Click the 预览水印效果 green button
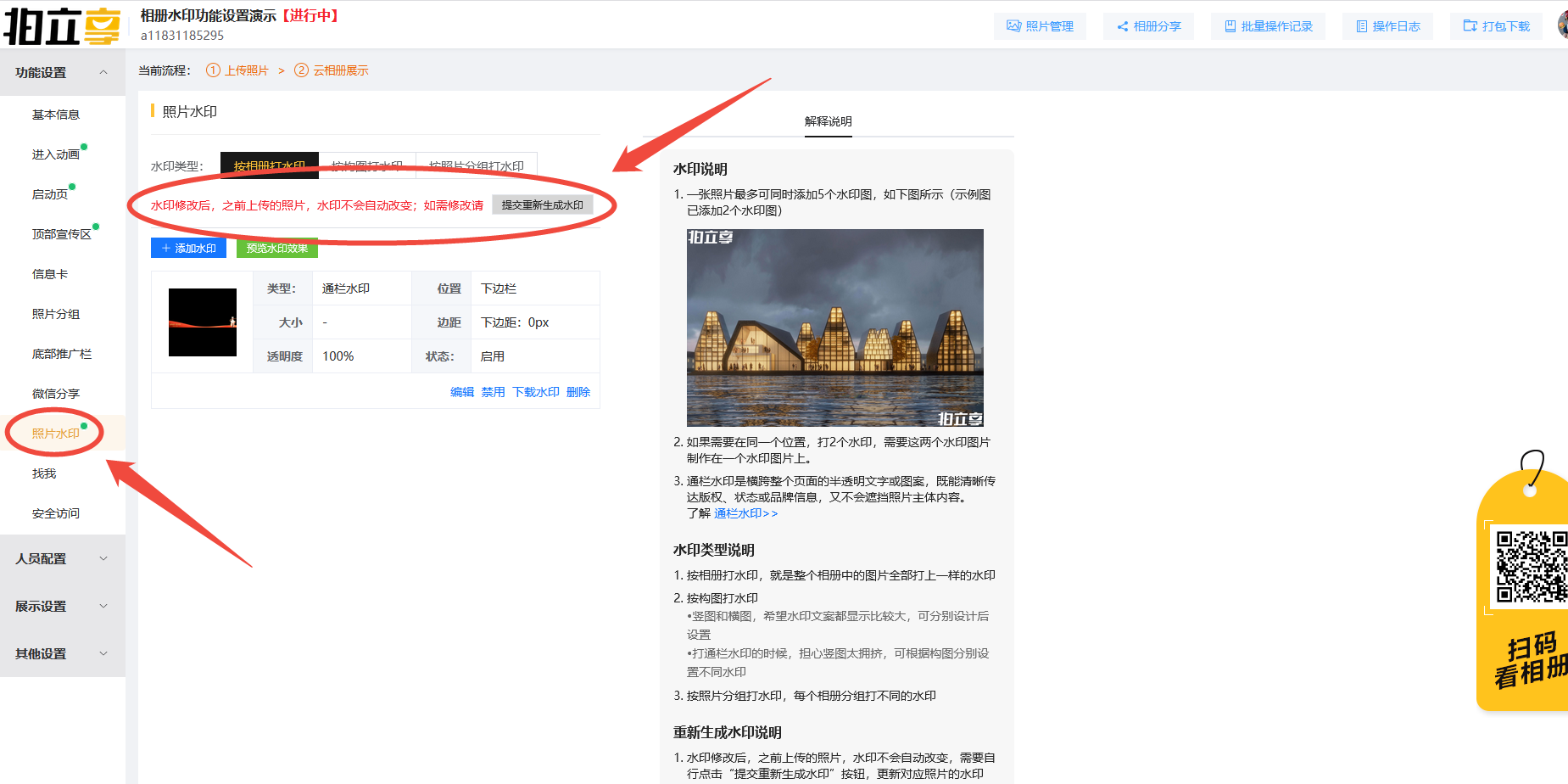Viewport: 1568px width, 784px height. pos(276,247)
